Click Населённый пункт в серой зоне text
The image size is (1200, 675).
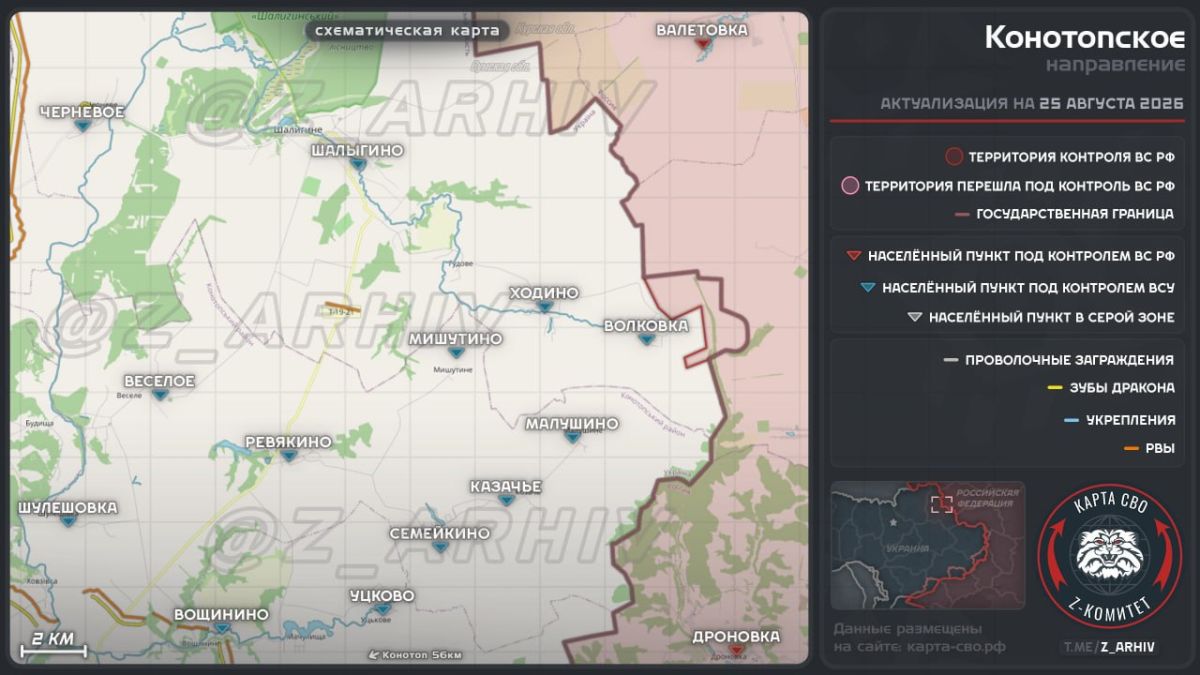click(1052, 318)
